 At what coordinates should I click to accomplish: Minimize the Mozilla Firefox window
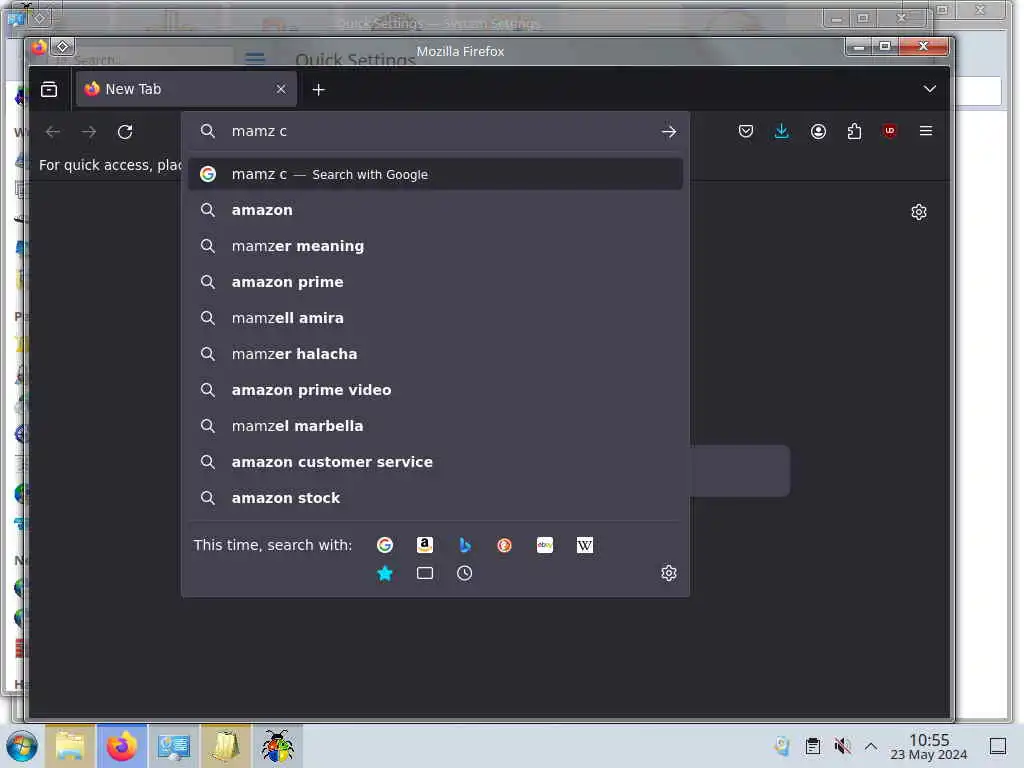tap(859, 46)
